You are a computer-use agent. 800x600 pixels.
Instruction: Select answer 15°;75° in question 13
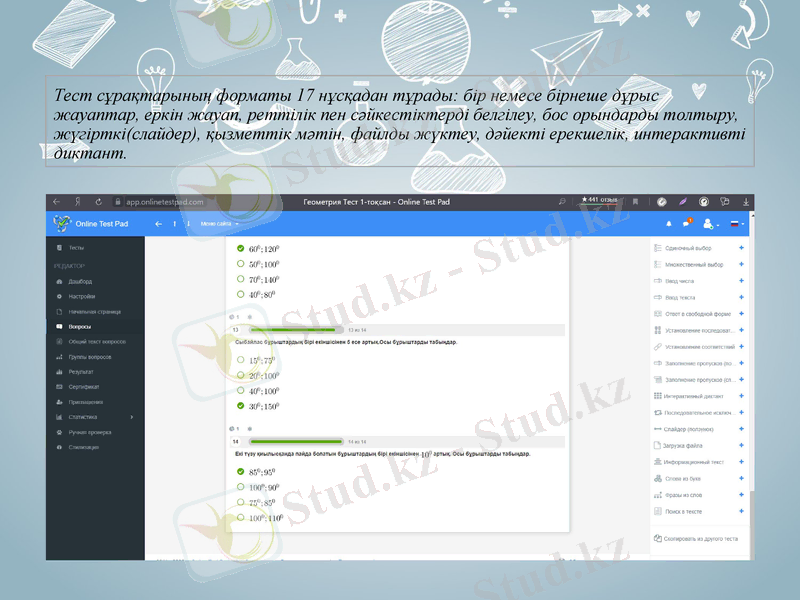coord(240,360)
